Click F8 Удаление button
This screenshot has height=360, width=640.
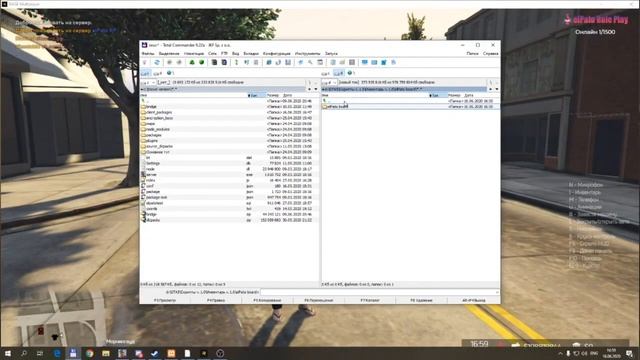click(x=421, y=300)
